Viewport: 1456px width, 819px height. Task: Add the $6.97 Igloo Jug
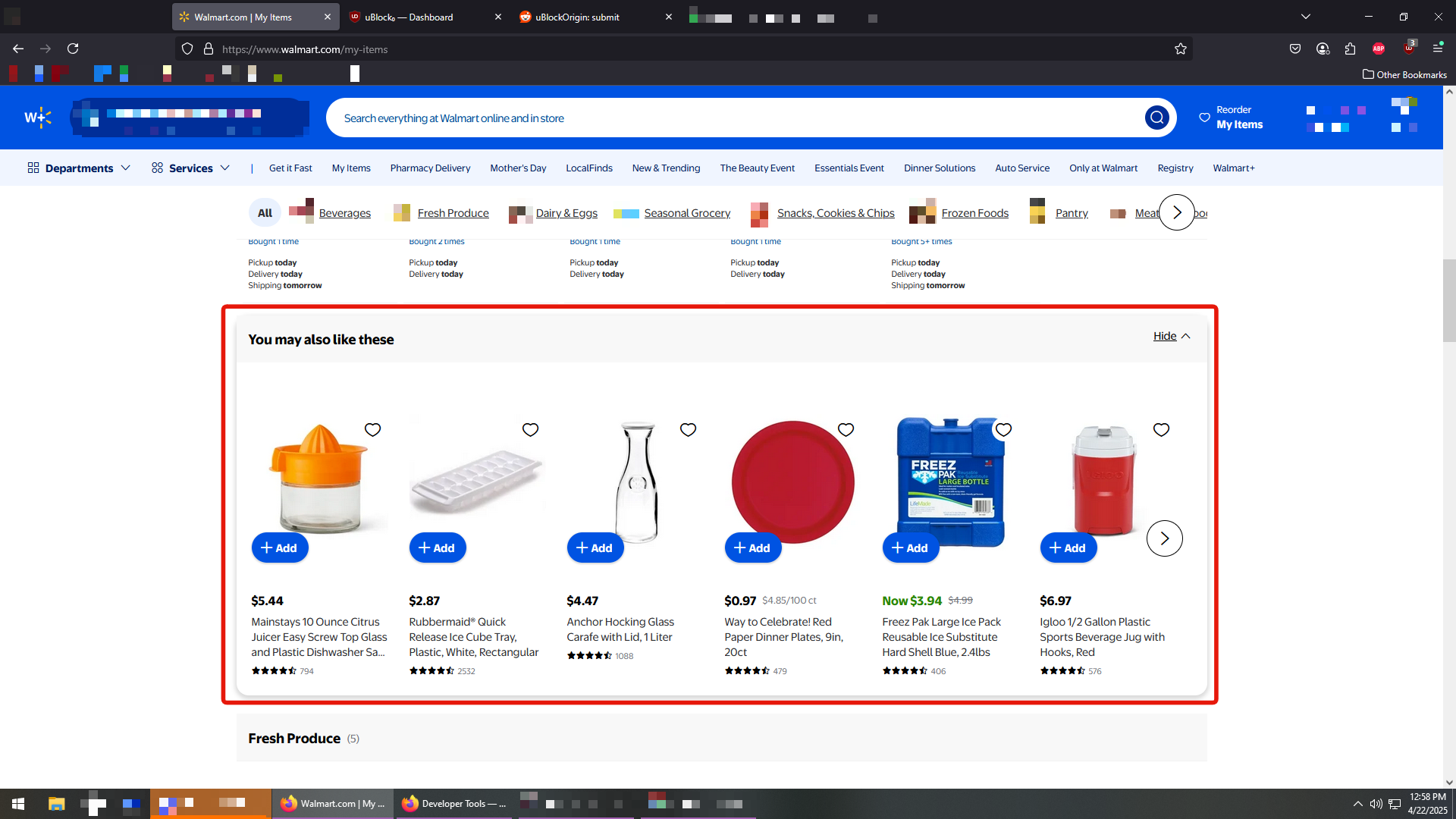1068,548
